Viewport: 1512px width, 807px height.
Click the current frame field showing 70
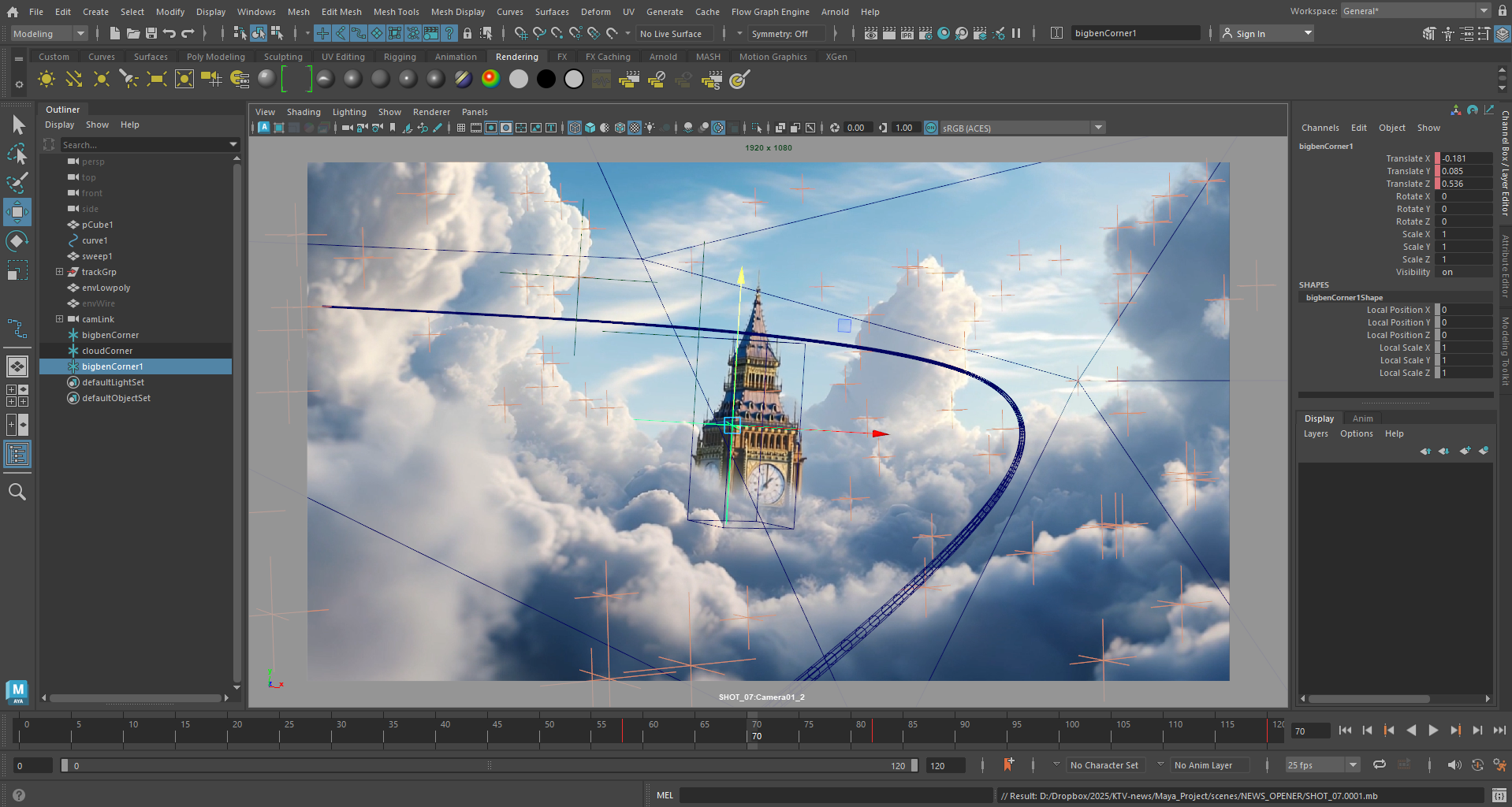[1310, 731]
